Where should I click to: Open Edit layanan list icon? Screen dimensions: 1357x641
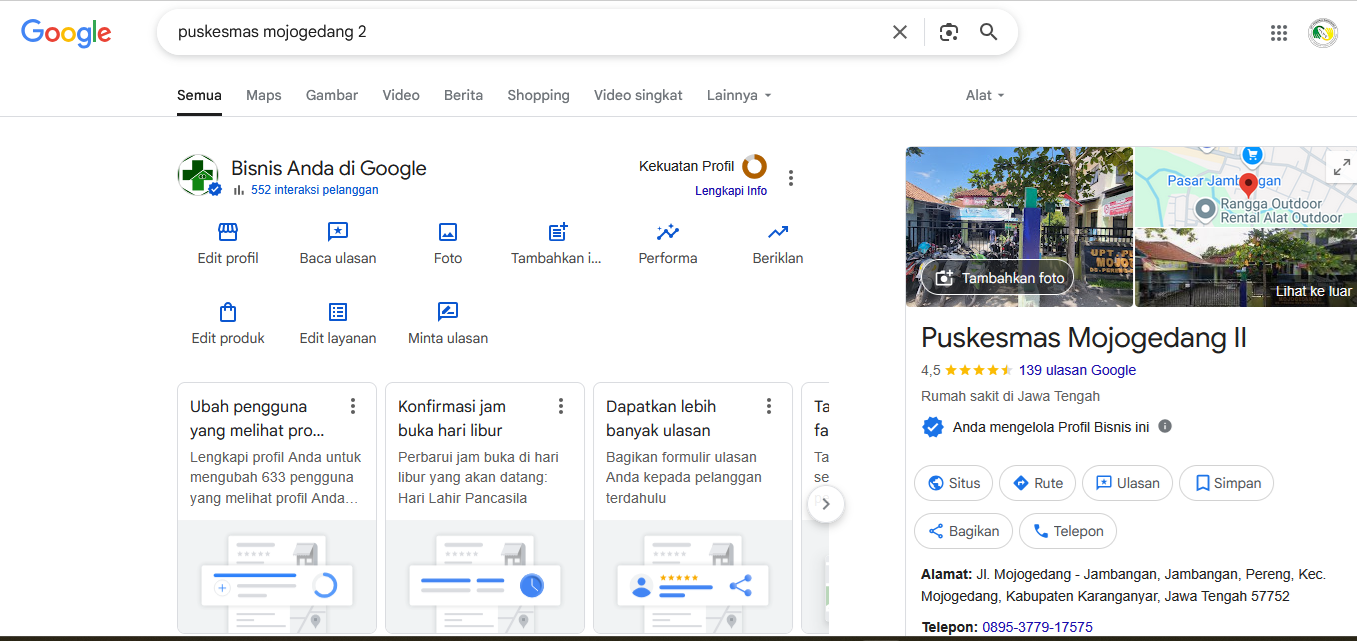click(338, 312)
